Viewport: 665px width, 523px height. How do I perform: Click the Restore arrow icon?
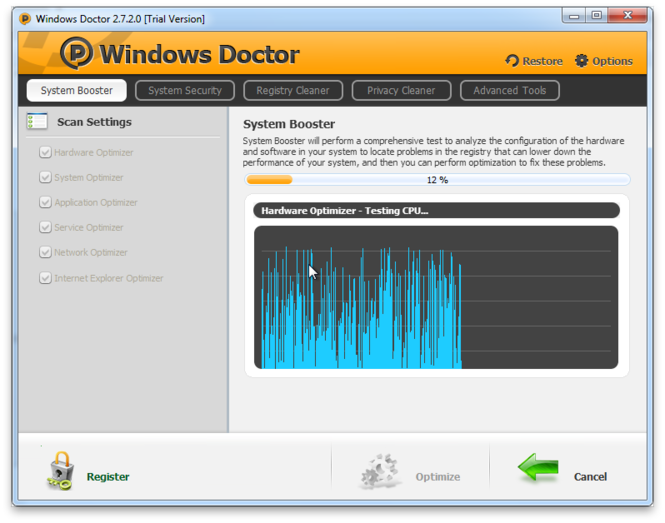[x=512, y=61]
